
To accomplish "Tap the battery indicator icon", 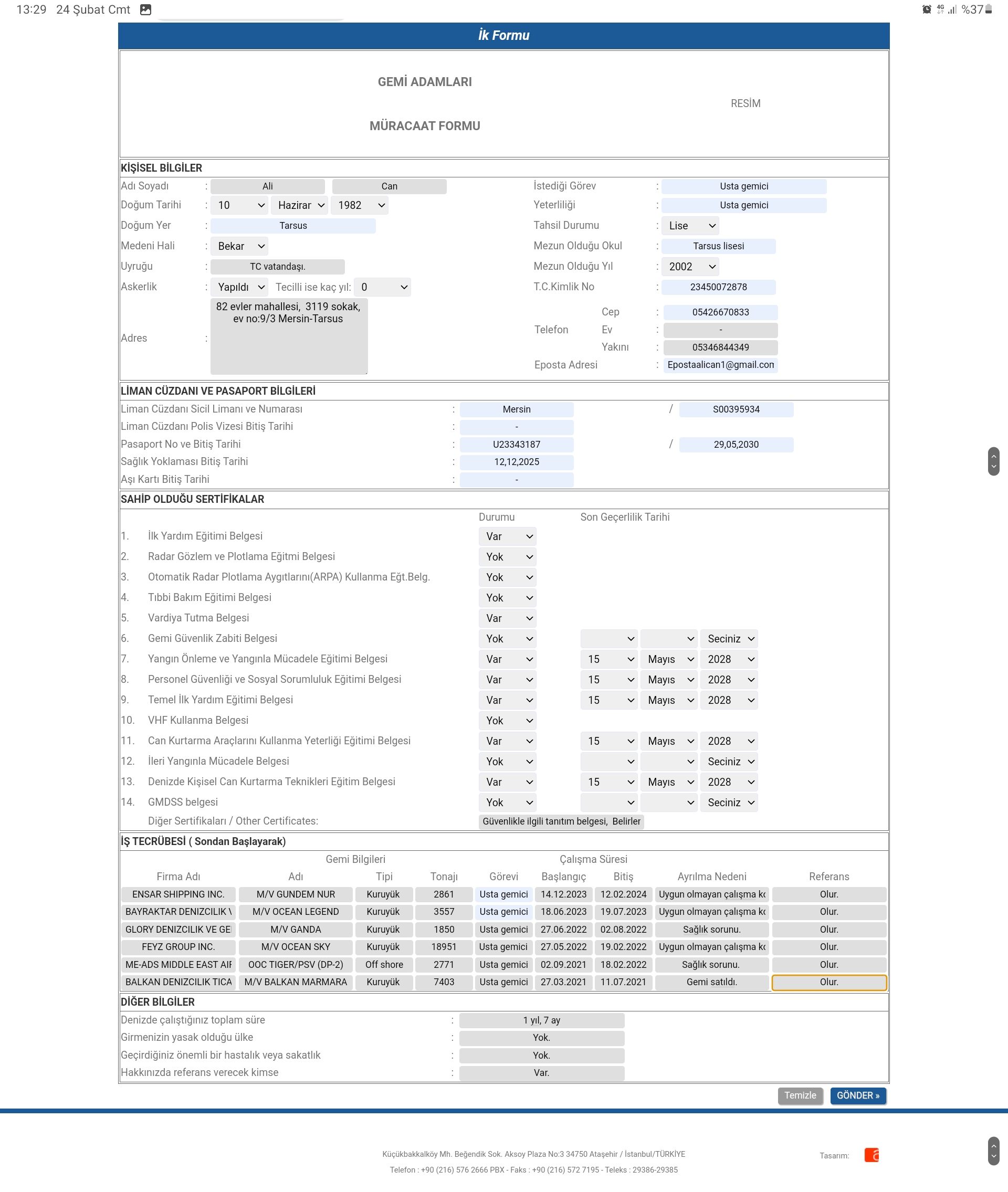I will pos(989,9).
